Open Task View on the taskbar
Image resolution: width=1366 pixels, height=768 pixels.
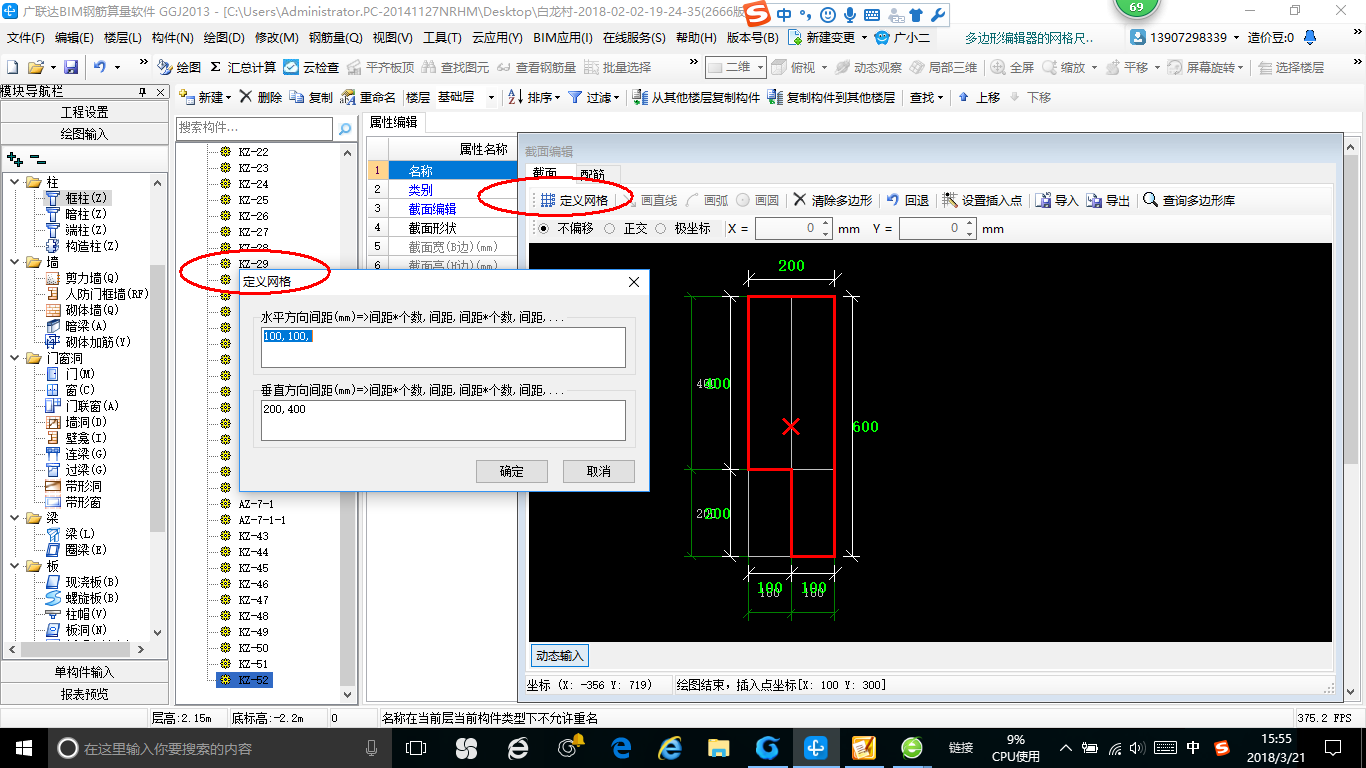pyautogui.click(x=415, y=748)
